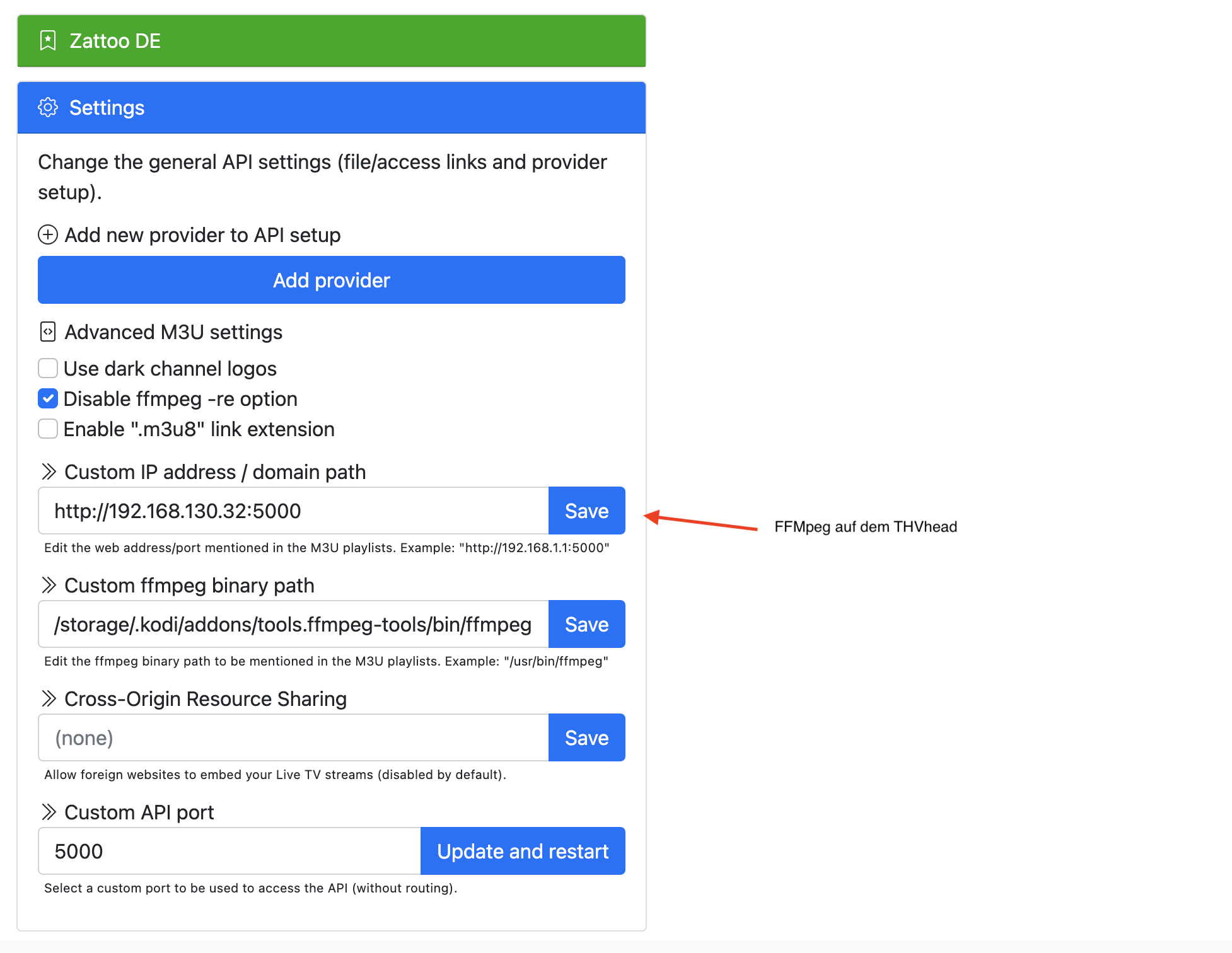The height and width of the screenshot is (953, 1232).
Task: Click the double chevron beside Cross-Origin Resource Sharing
Action: tap(49, 699)
